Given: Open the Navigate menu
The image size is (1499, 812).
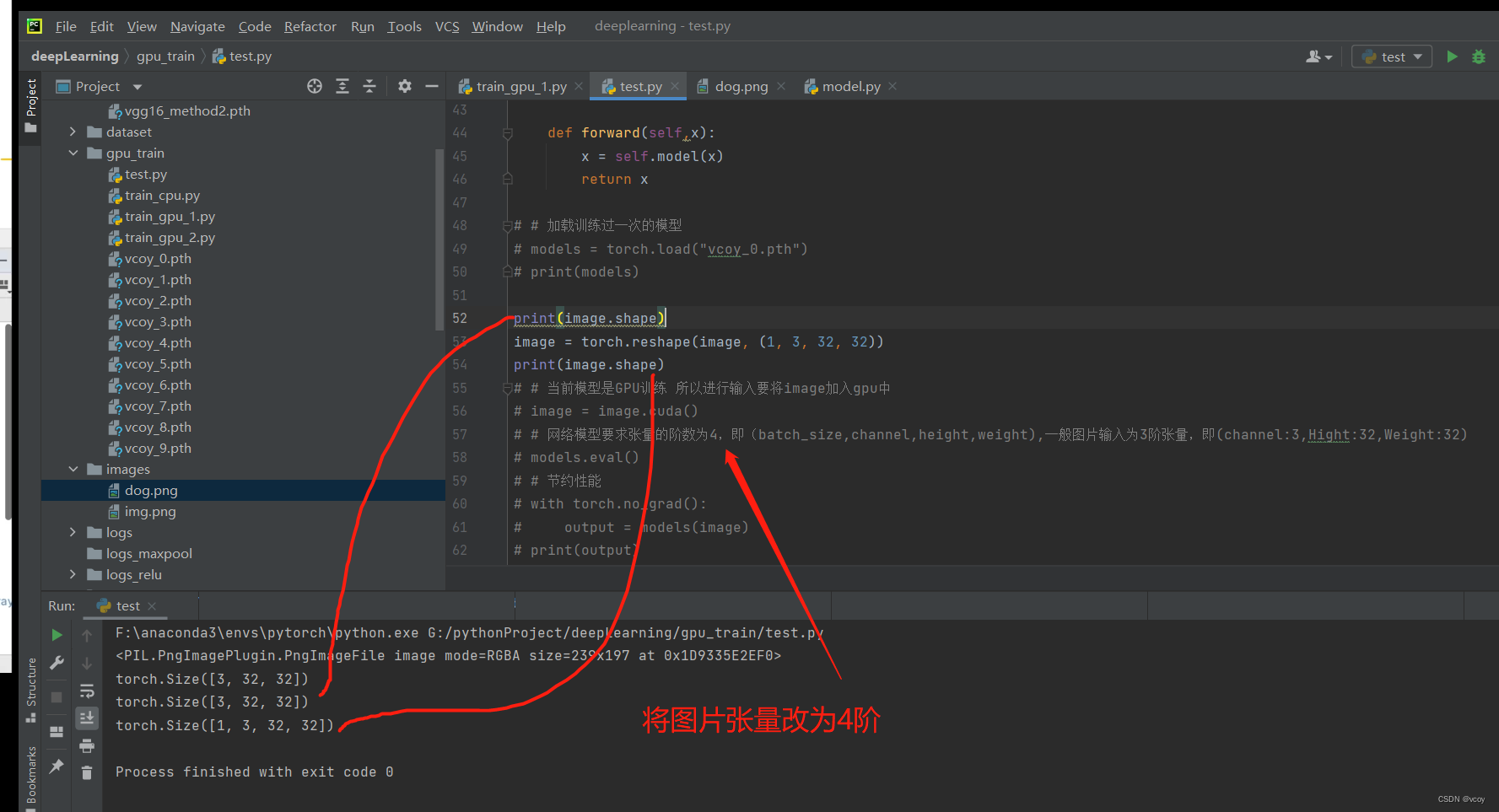Looking at the screenshot, I should (x=197, y=26).
